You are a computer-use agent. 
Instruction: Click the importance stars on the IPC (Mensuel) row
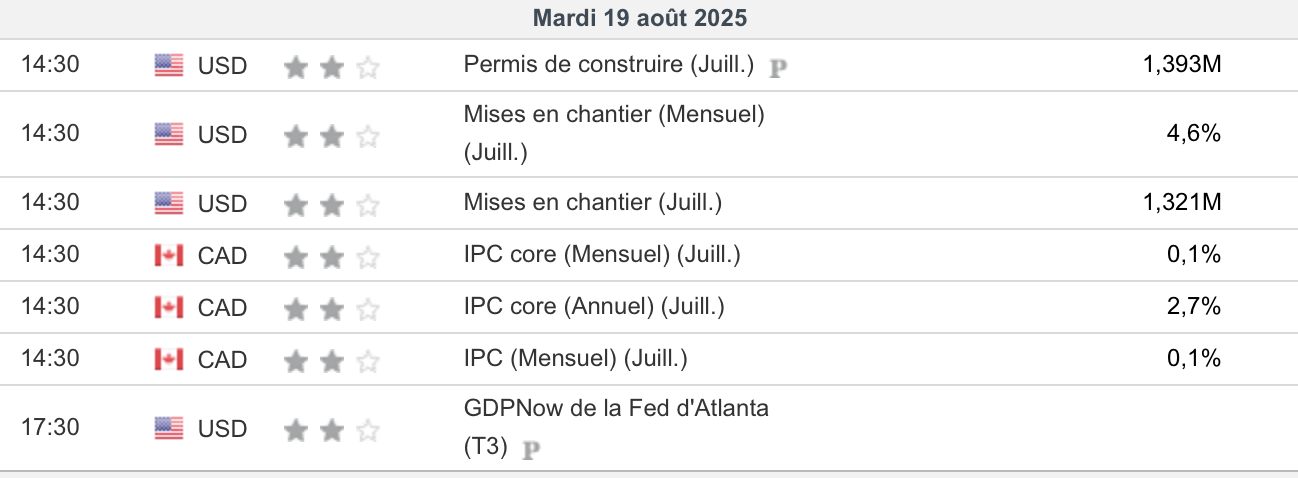[x=331, y=360]
